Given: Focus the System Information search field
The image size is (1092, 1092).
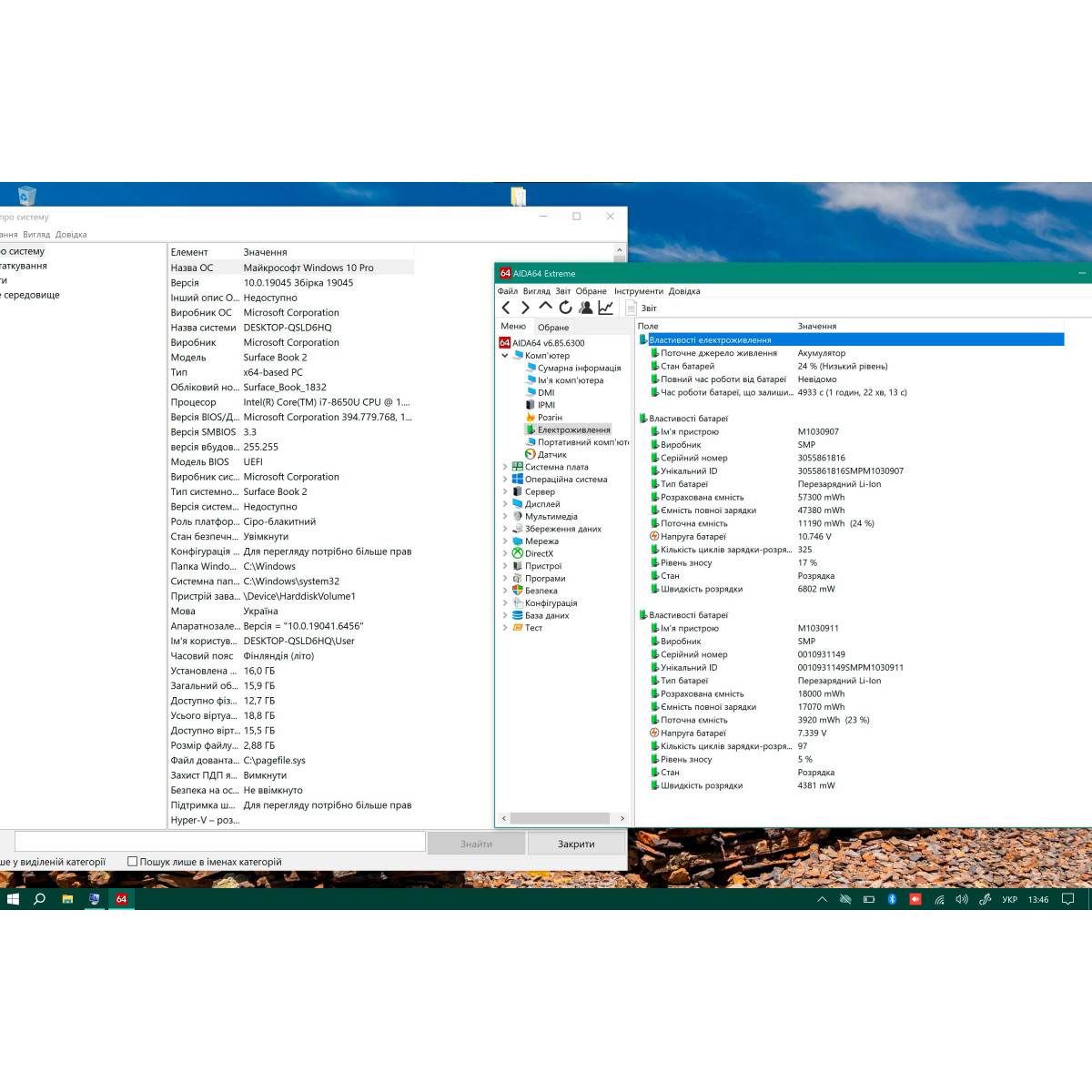Looking at the screenshot, I should 220,842.
